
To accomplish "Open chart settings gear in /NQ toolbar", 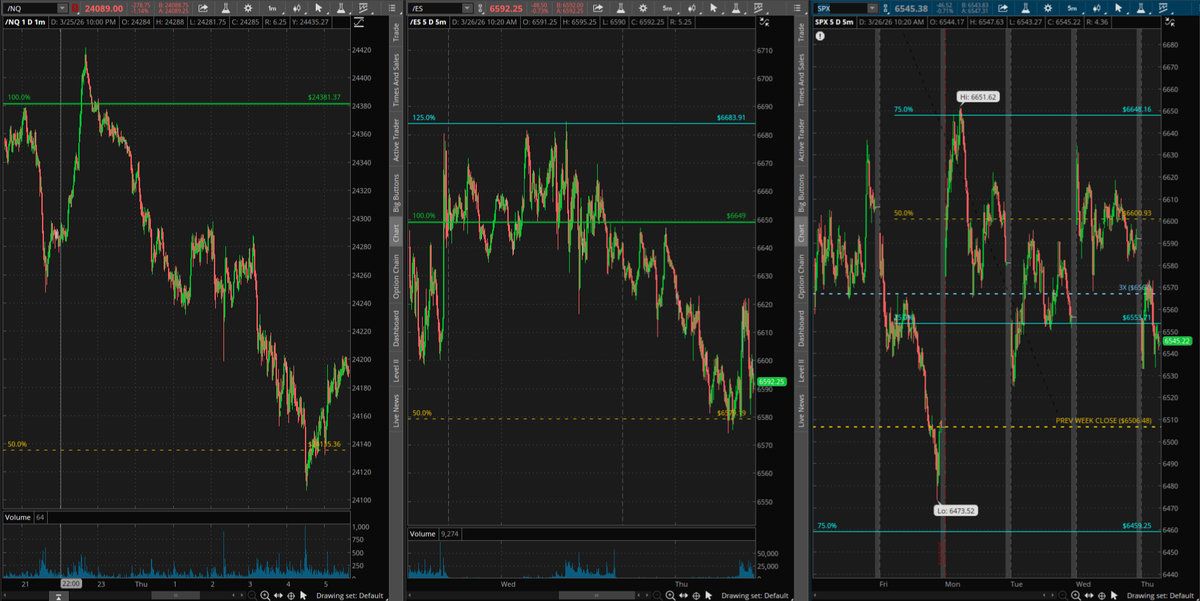I will coord(247,8).
